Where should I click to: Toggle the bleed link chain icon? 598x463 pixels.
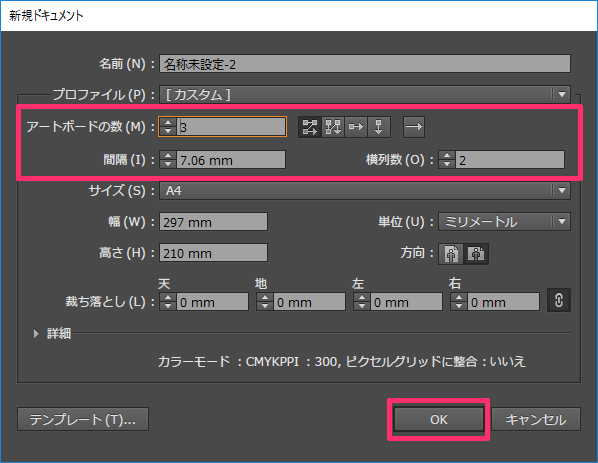tap(559, 300)
